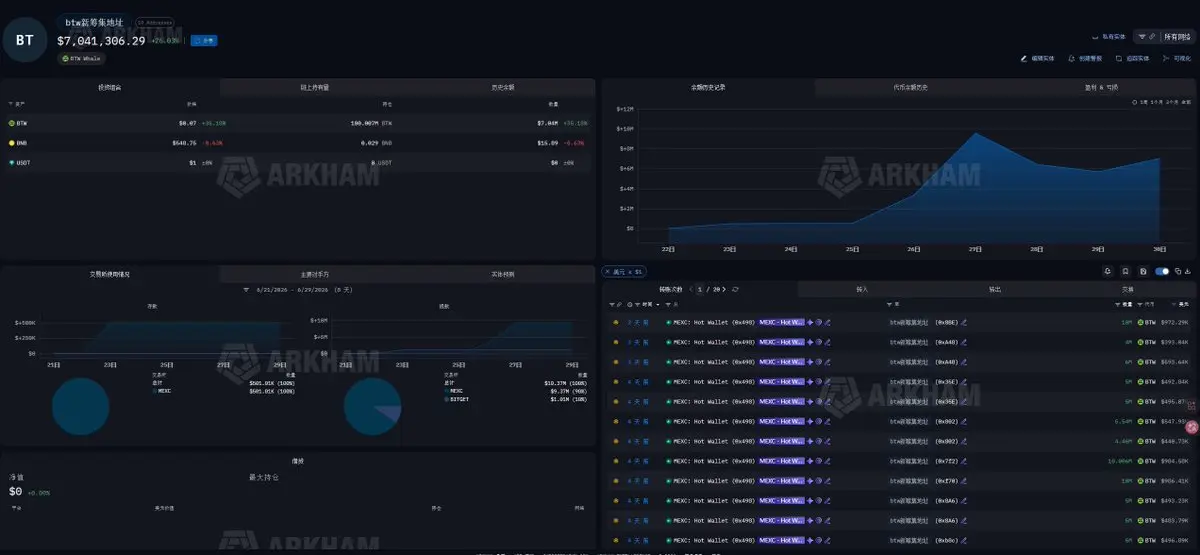Click the BNB price $640.76 cell

[x=183, y=143]
